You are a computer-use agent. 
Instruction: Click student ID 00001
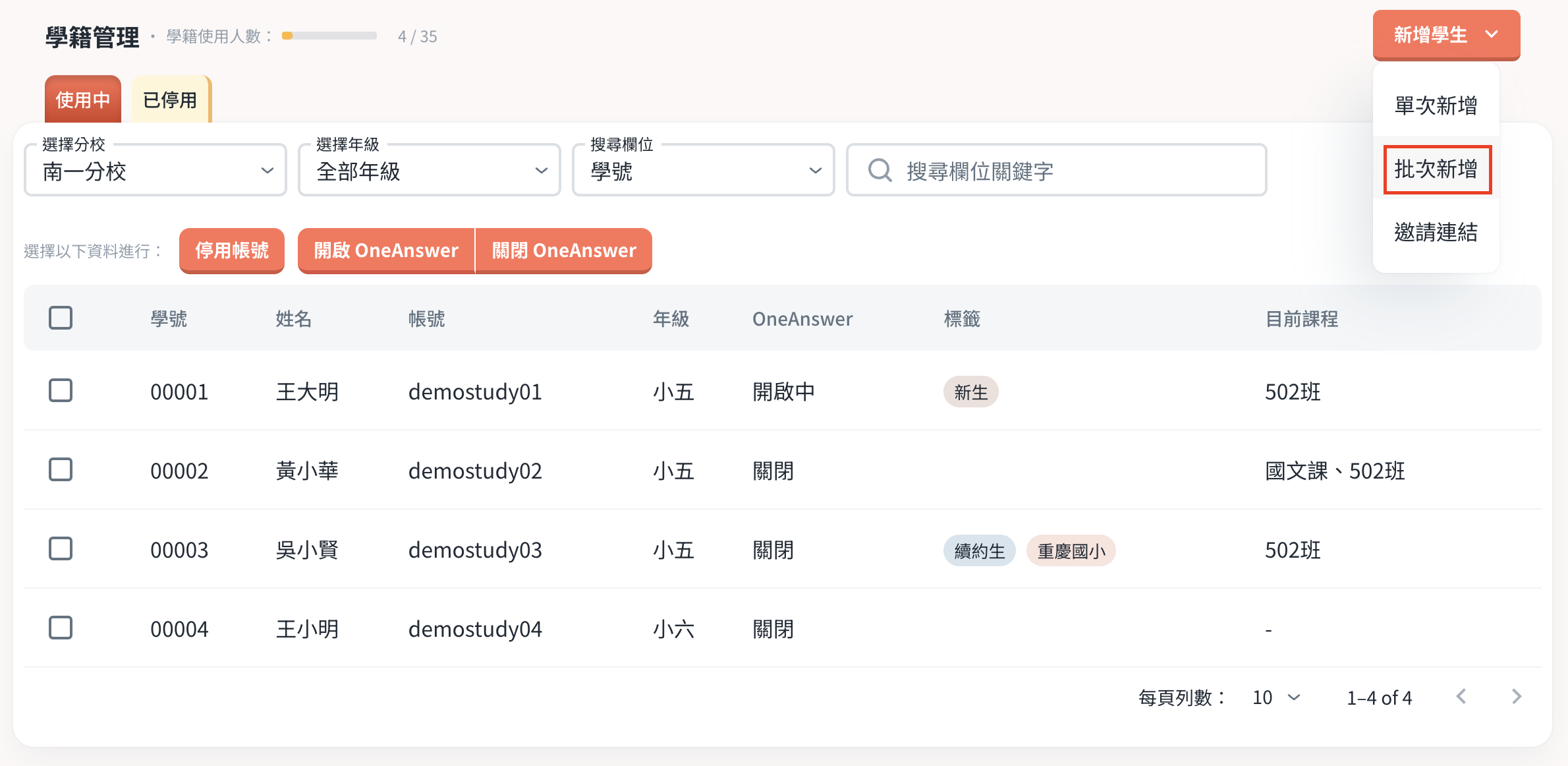click(x=179, y=392)
